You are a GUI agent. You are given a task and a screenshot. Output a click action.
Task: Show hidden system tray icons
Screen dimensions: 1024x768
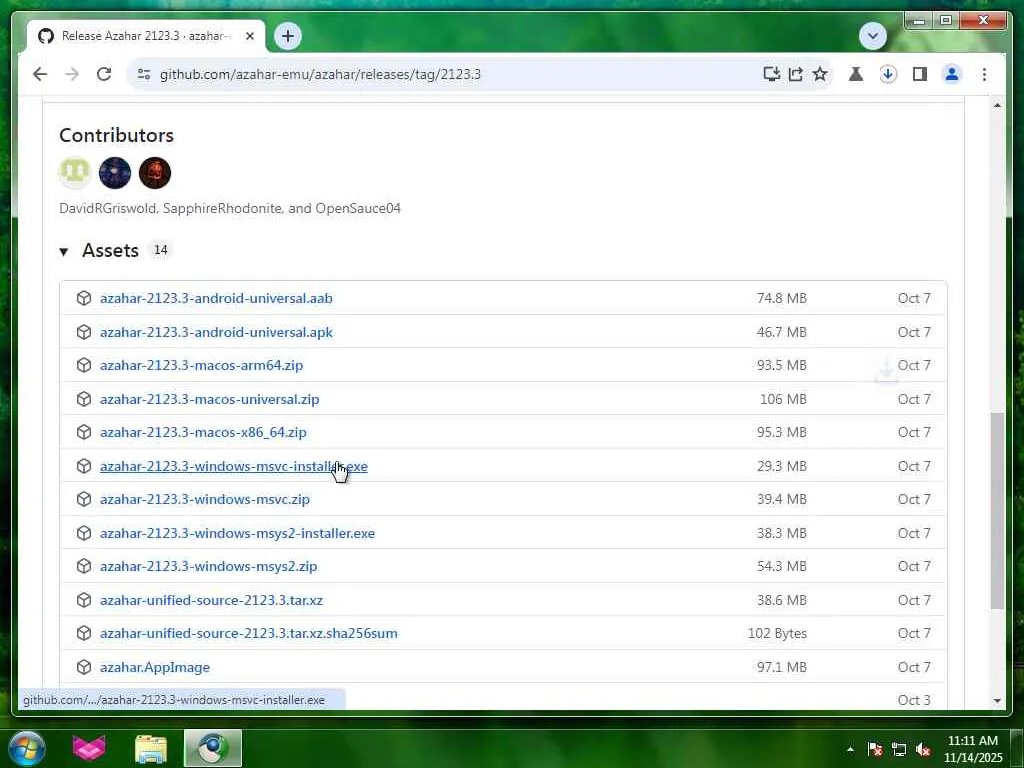point(850,749)
